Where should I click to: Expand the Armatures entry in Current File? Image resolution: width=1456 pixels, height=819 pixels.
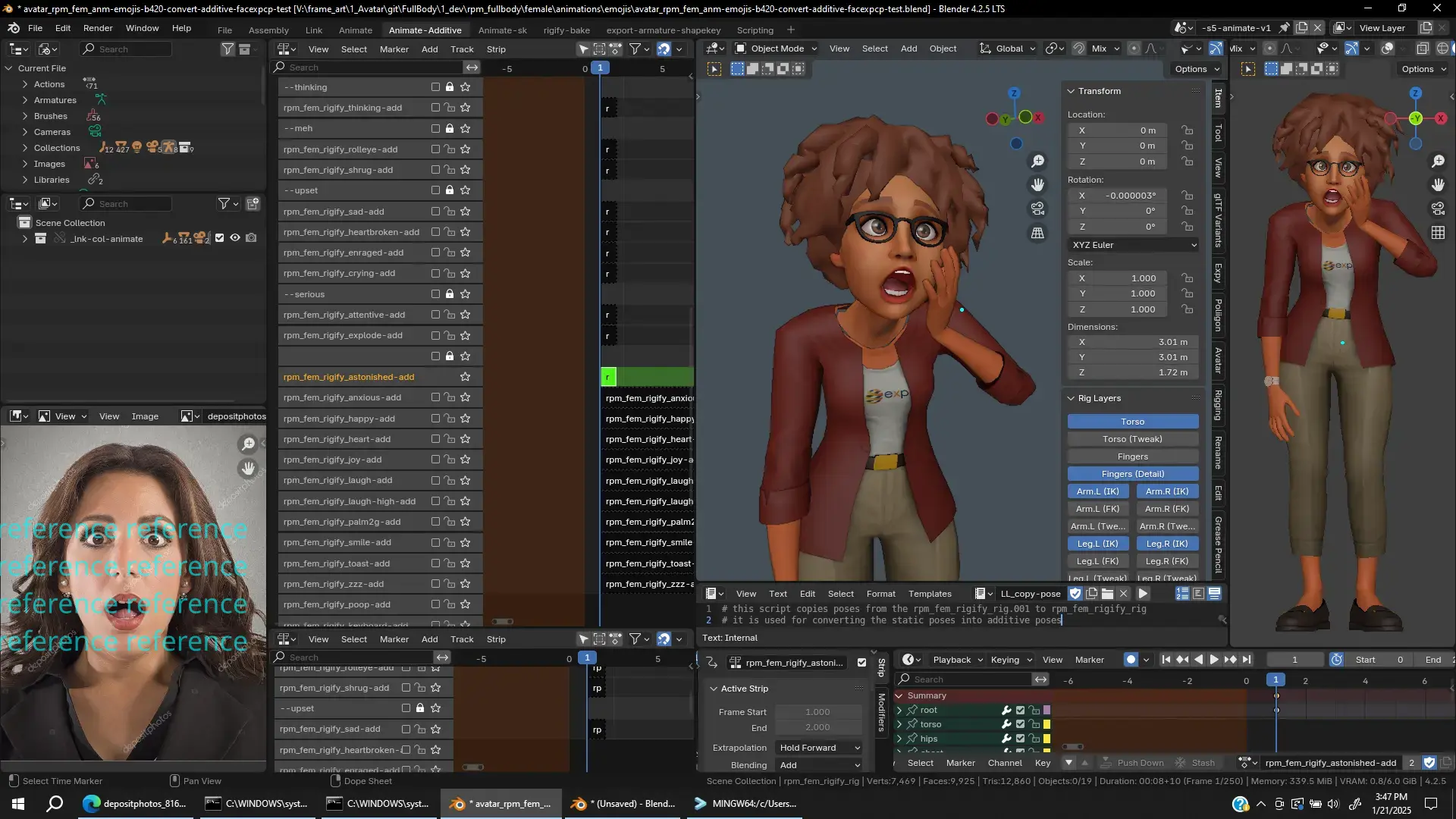tap(25, 100)
